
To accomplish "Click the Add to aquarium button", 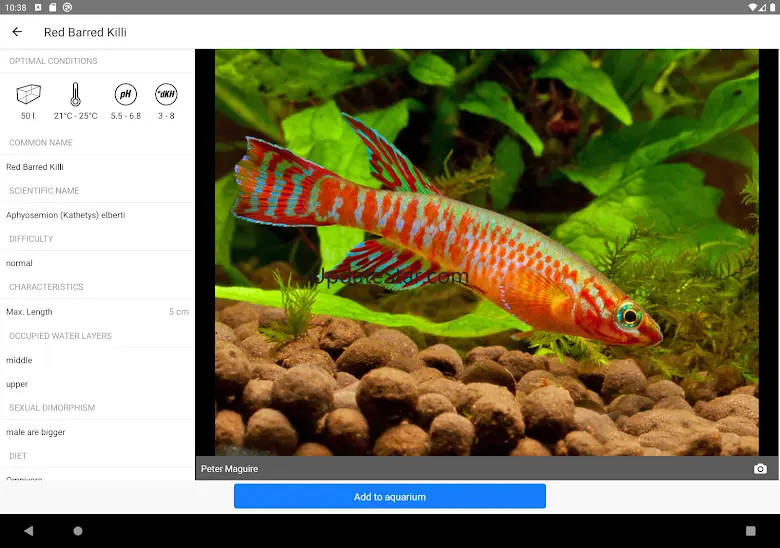I will click(x=390, y=496).
